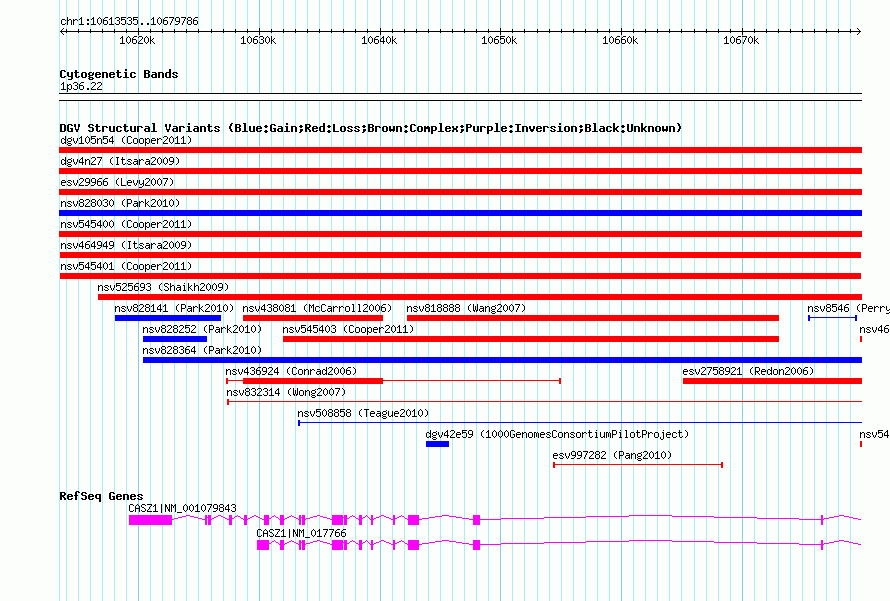Open the esv2758921 (Redon2006) variant bar
Image resolution: width=890 pixels, height=601 pixels.
[x=771, y=381]
